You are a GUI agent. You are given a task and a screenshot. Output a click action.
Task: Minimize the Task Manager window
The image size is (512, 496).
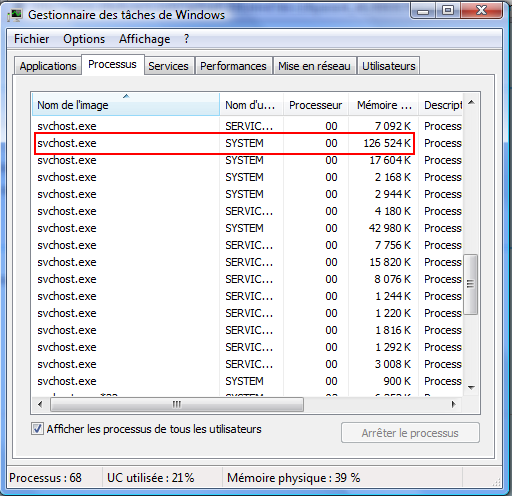423,11
